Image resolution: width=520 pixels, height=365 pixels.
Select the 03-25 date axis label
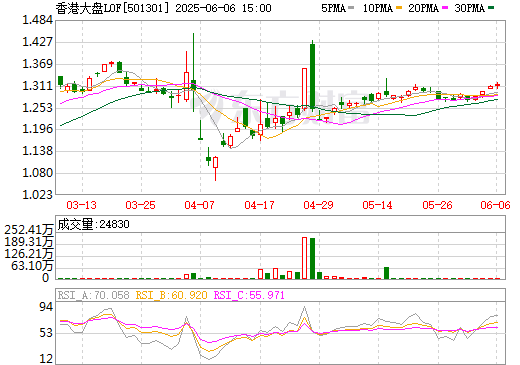pos(140,205)
